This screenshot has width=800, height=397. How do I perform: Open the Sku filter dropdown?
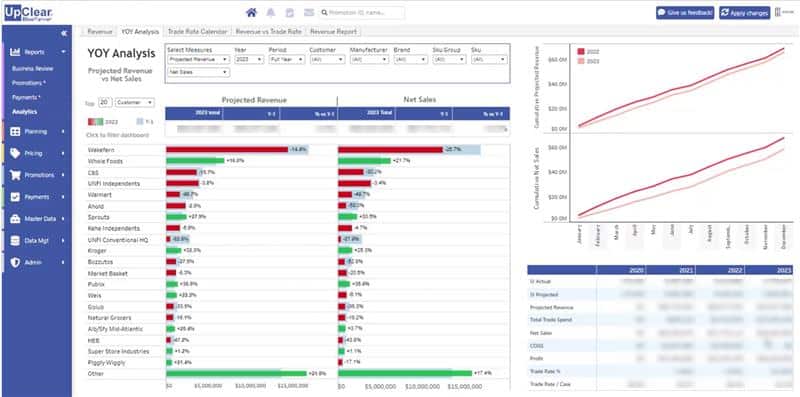(x=489, y=59)
